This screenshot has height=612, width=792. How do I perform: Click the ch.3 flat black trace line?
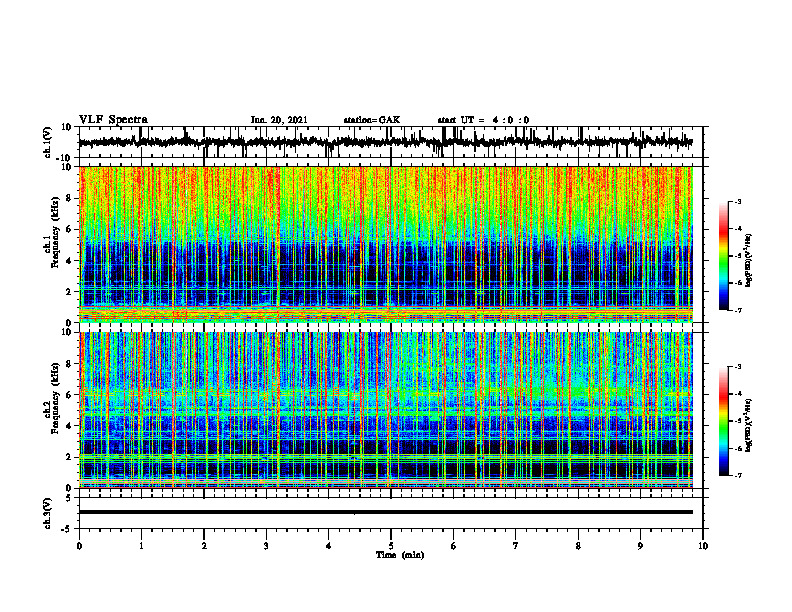386,512
